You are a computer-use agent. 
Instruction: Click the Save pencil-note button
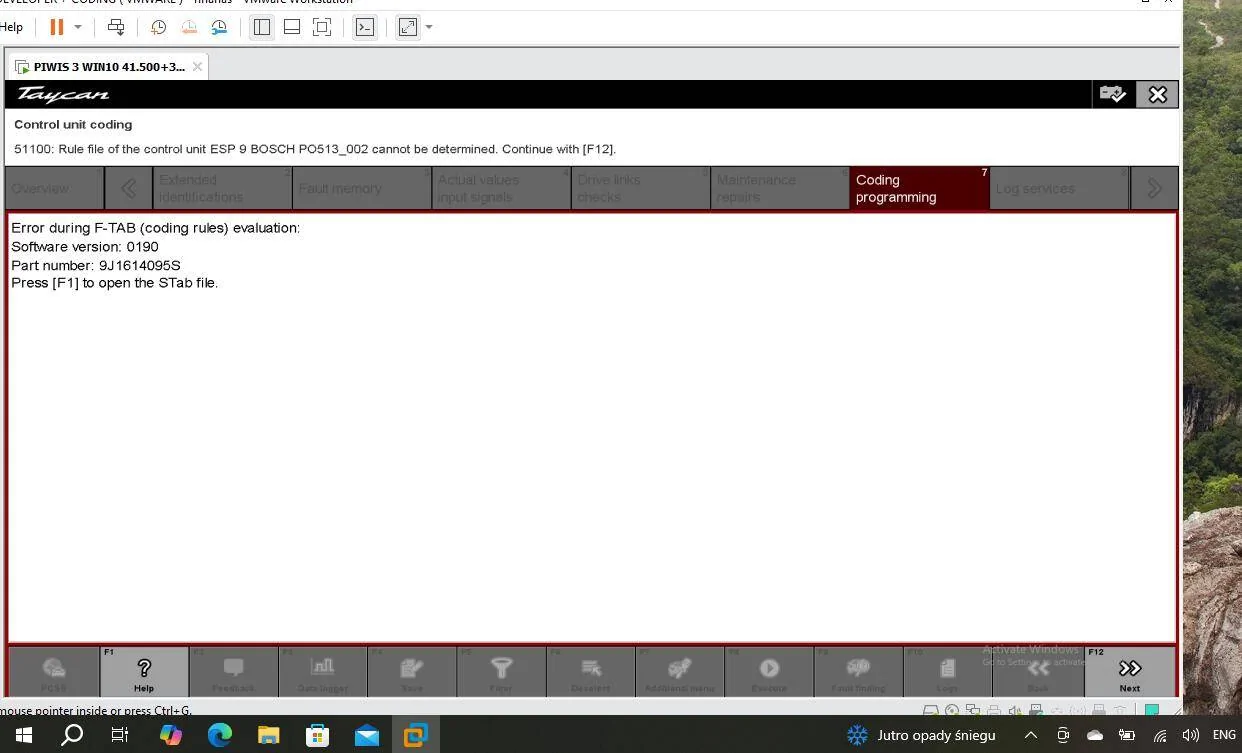[x=412, y=671]
